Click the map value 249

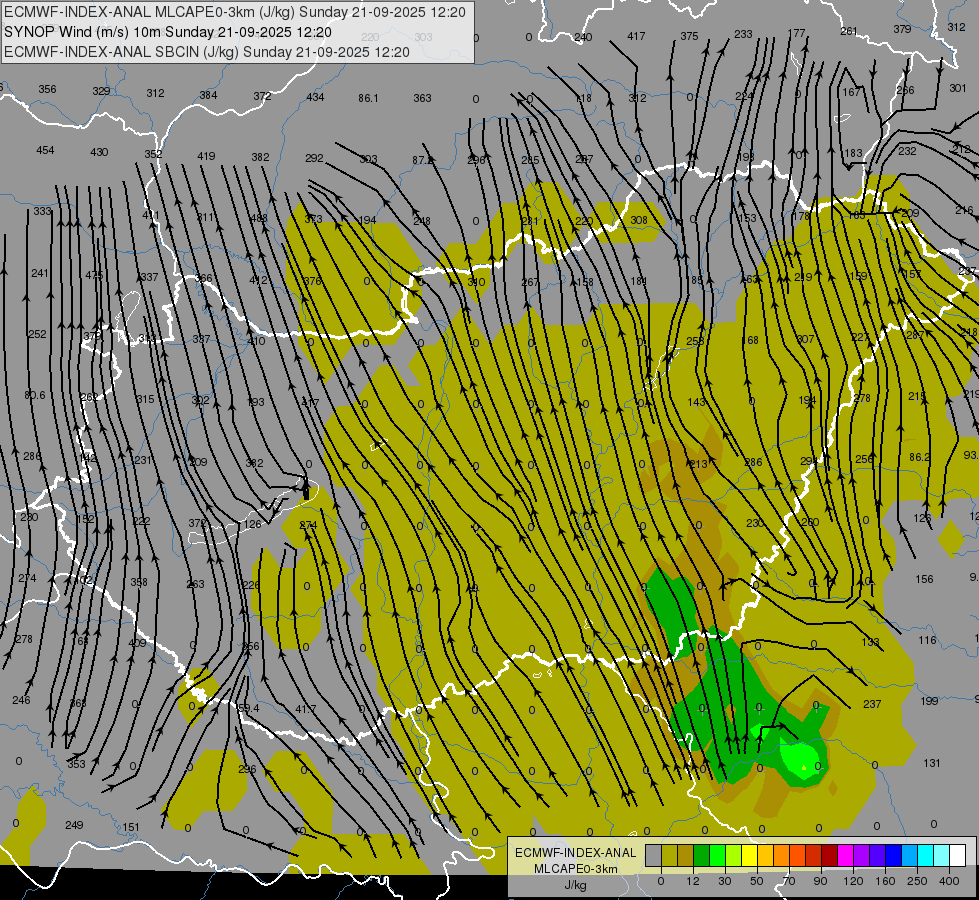coord(74,825)
